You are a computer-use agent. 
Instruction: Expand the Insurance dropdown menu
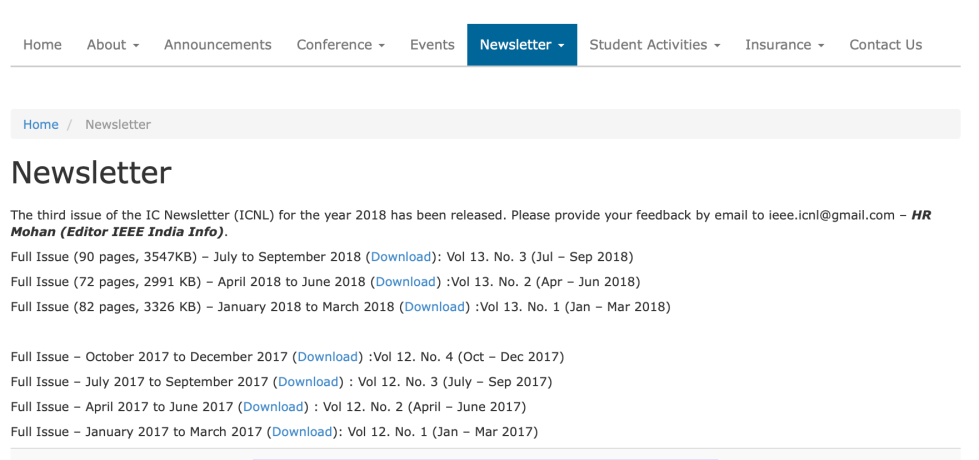784,45
